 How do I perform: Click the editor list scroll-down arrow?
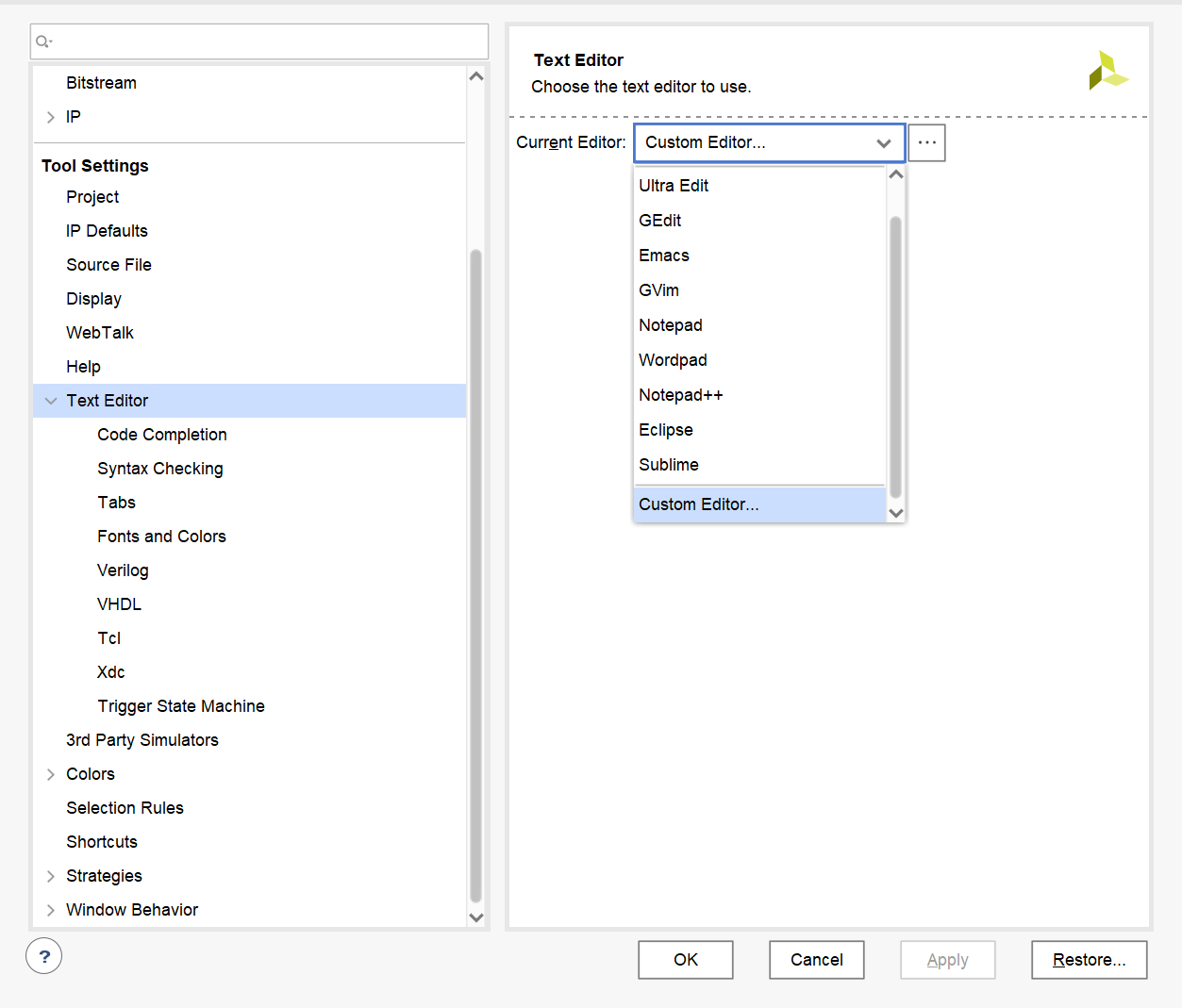click(x=896, y=513)
